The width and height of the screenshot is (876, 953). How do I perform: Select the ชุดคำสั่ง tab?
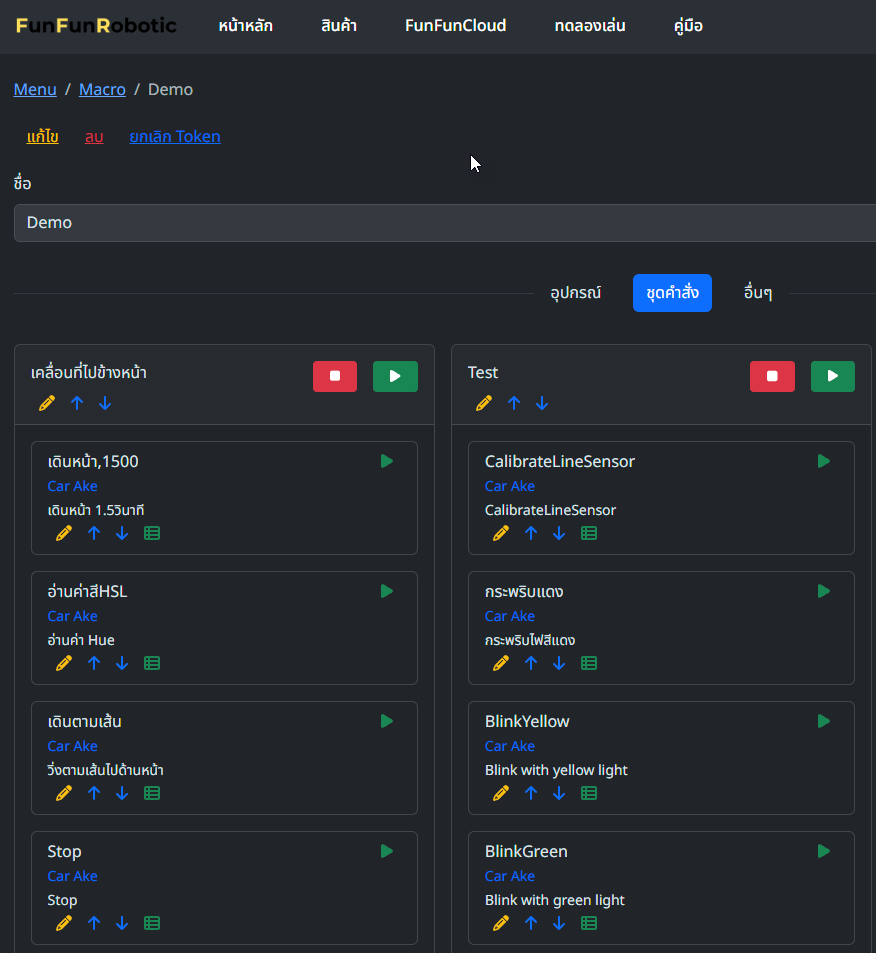coord(672,293)
